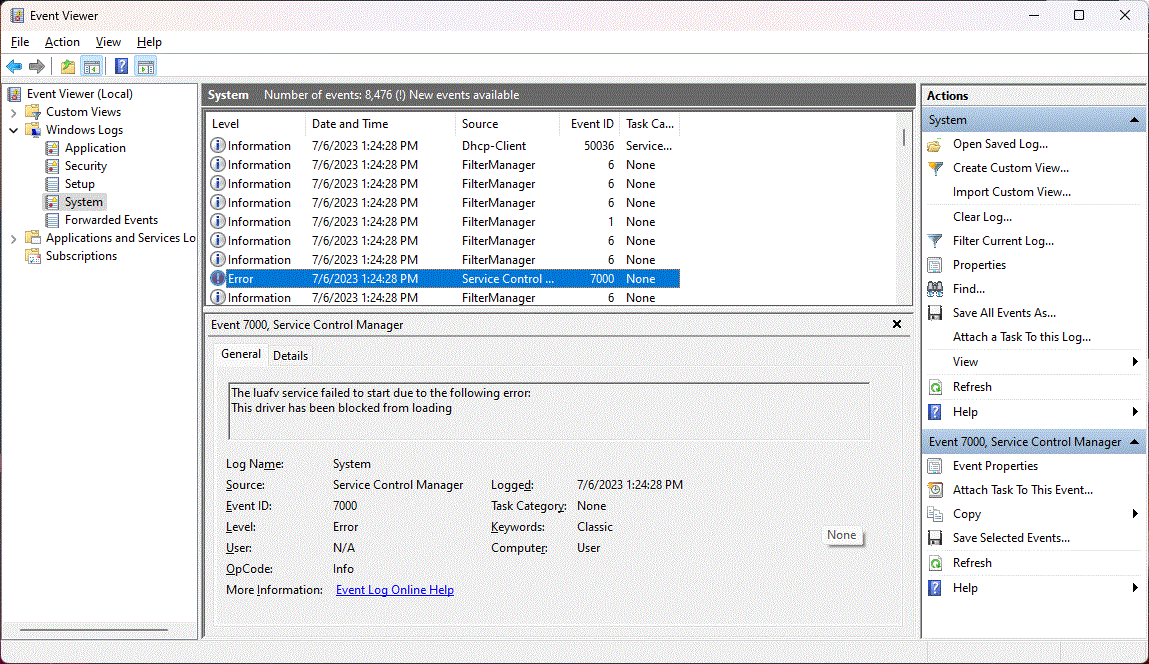The height and width of the screenshot is (664, 1149).
Task: Click the Find binoculars icon
Action: [935, 289]
